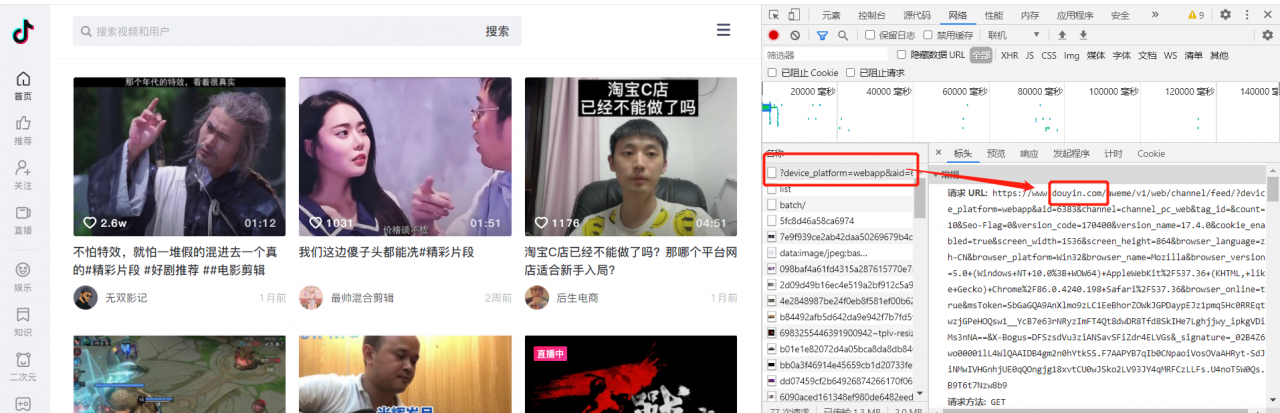Toggle the network filter funnel icon
1280x413 pixels.
[x=822, y=35]
